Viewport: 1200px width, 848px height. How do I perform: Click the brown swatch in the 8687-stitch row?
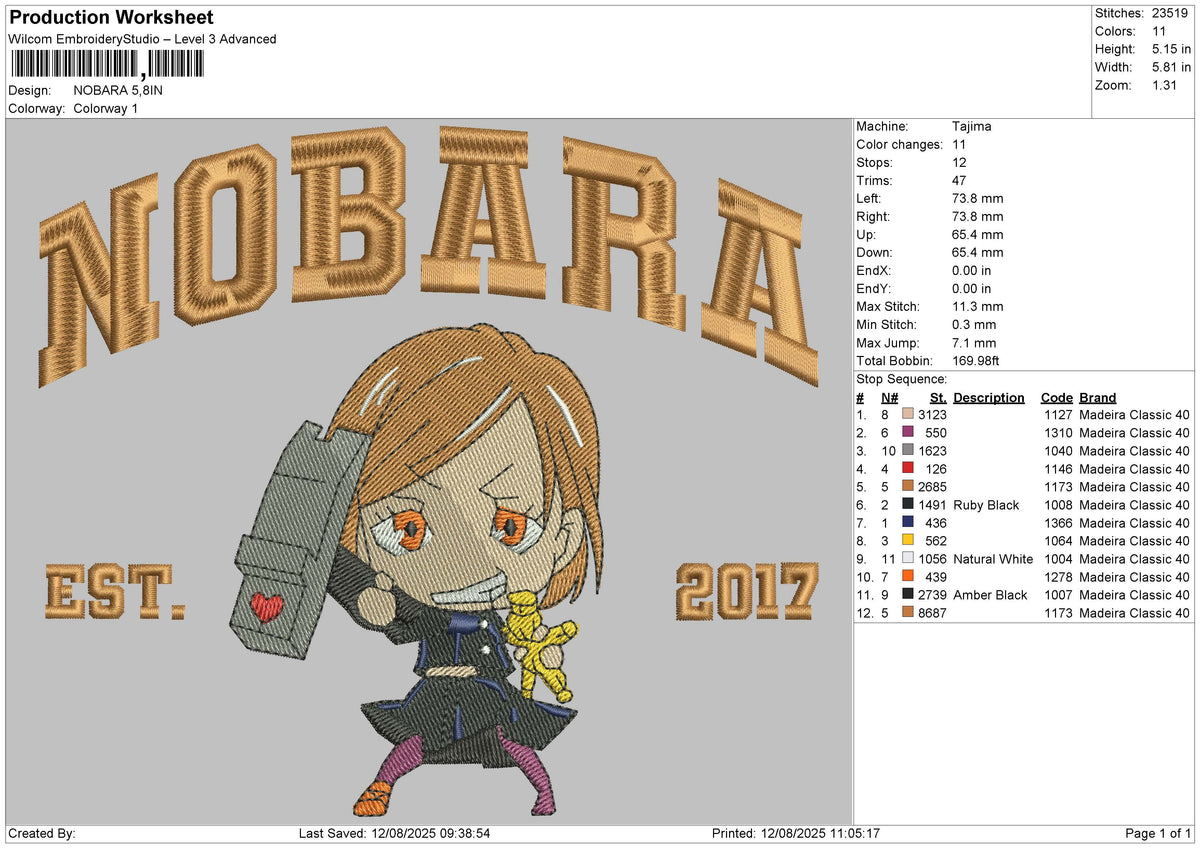pyautogui.click(x=907, y=612)
